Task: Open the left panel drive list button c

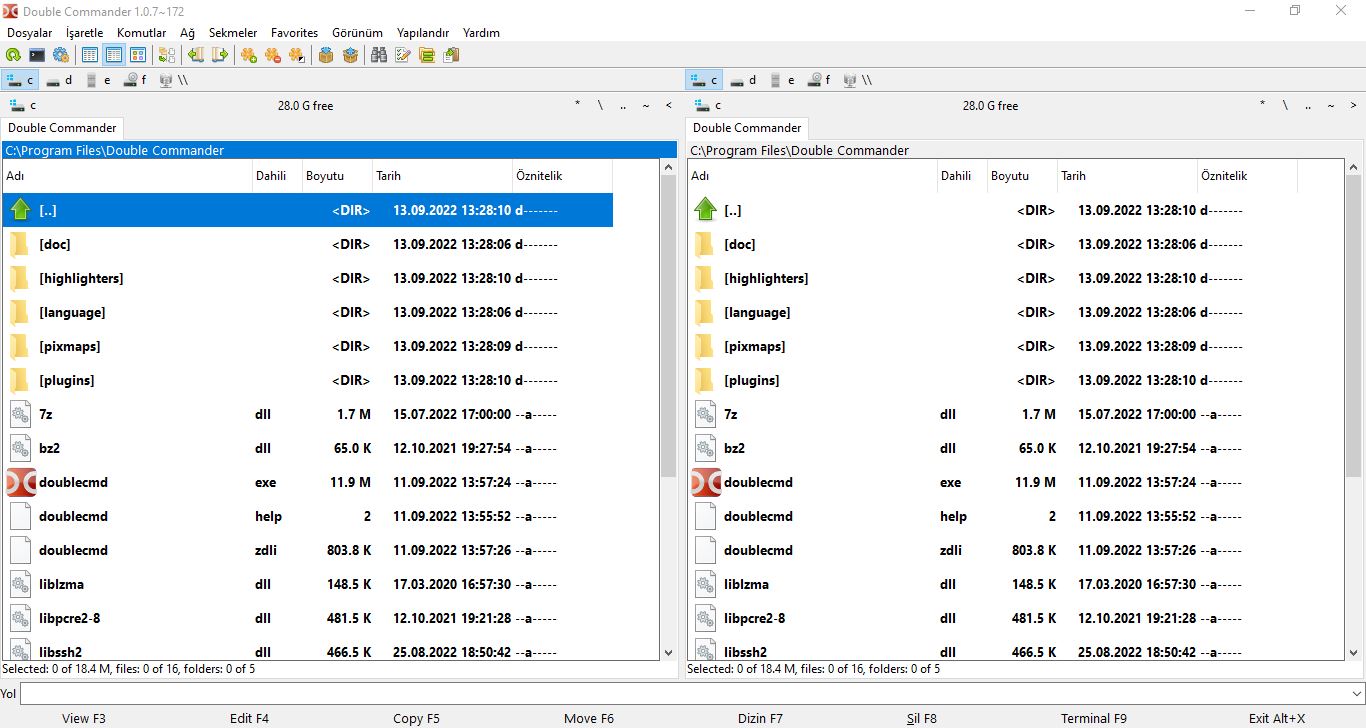Action: tap(22, 105)
